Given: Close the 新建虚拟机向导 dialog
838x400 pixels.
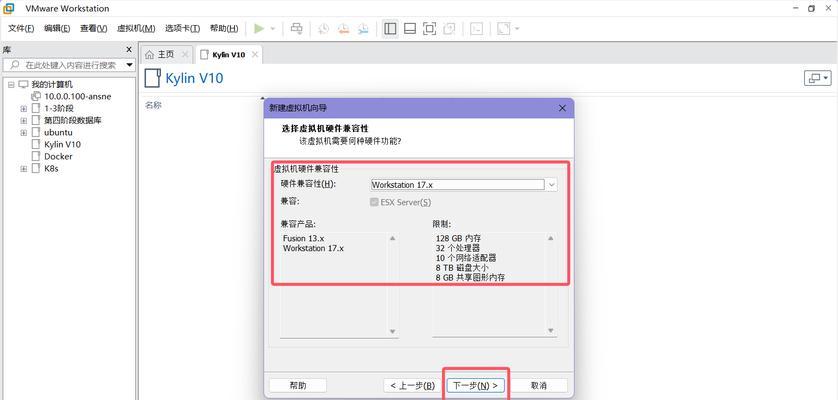Looking at the screenshot, I should click(x=562, y=108).
